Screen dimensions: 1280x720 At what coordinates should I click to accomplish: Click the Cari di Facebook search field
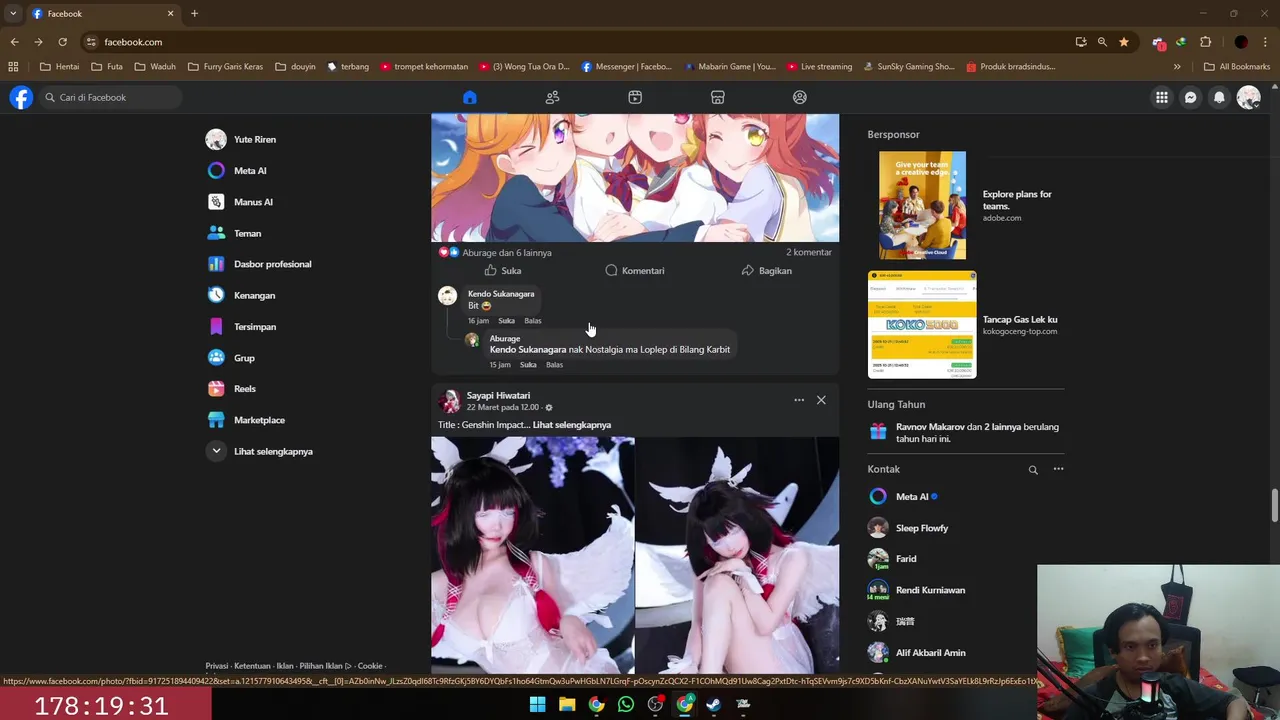pyautogui.click(x=111, y=97)
